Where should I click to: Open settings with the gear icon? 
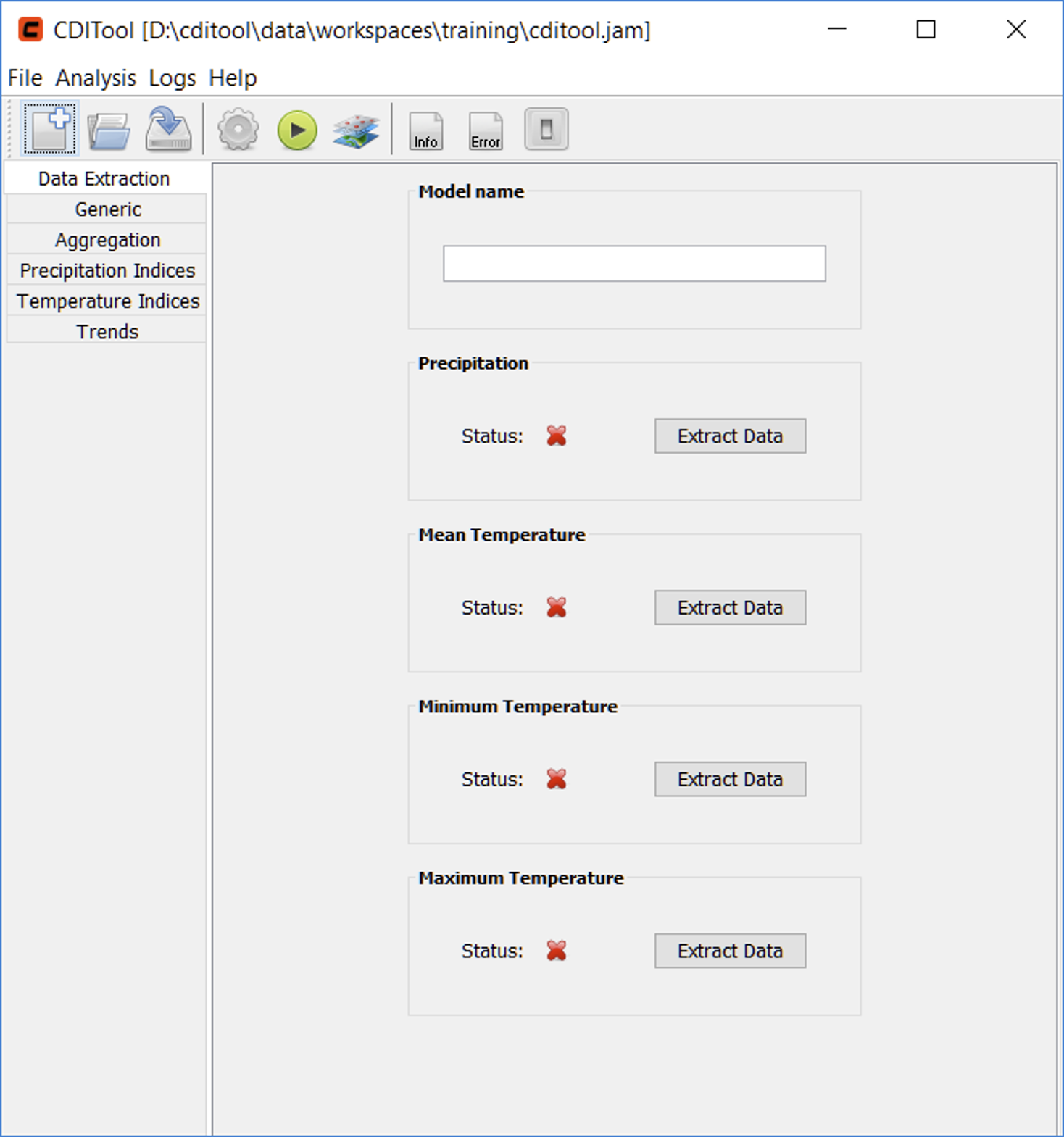[238, 130]
